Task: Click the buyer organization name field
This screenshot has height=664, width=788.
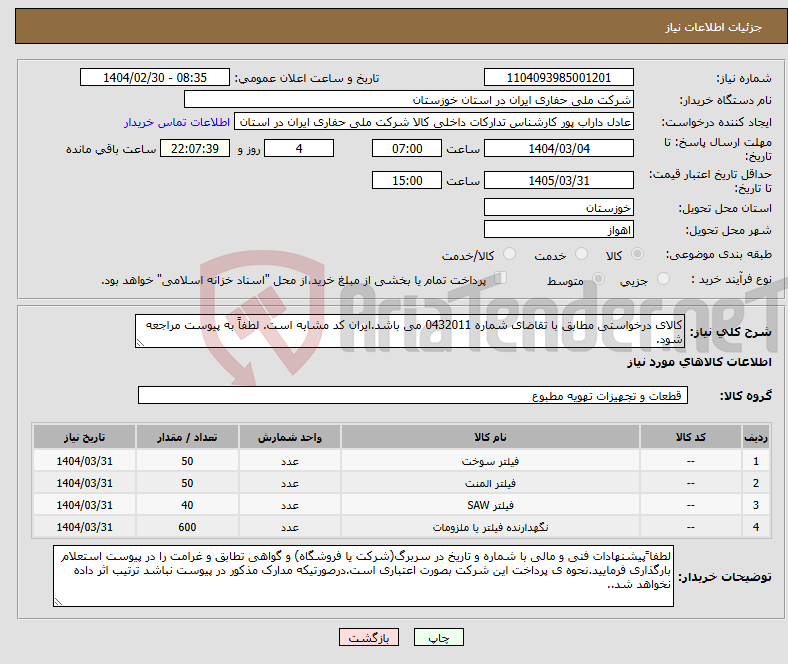Action: 409,100
